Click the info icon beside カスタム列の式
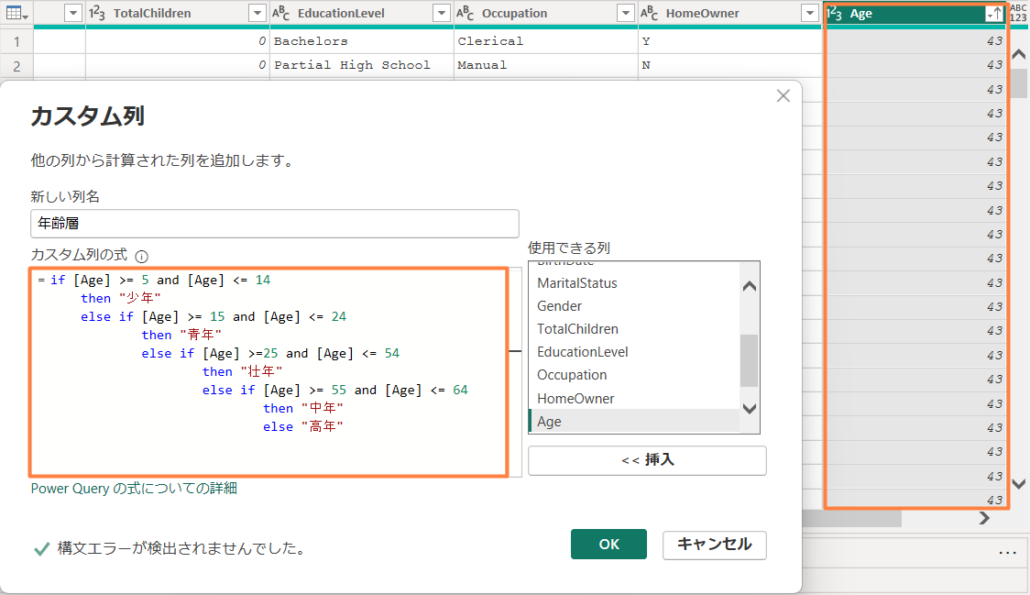 pyautogui.click(x=141, y=256)
